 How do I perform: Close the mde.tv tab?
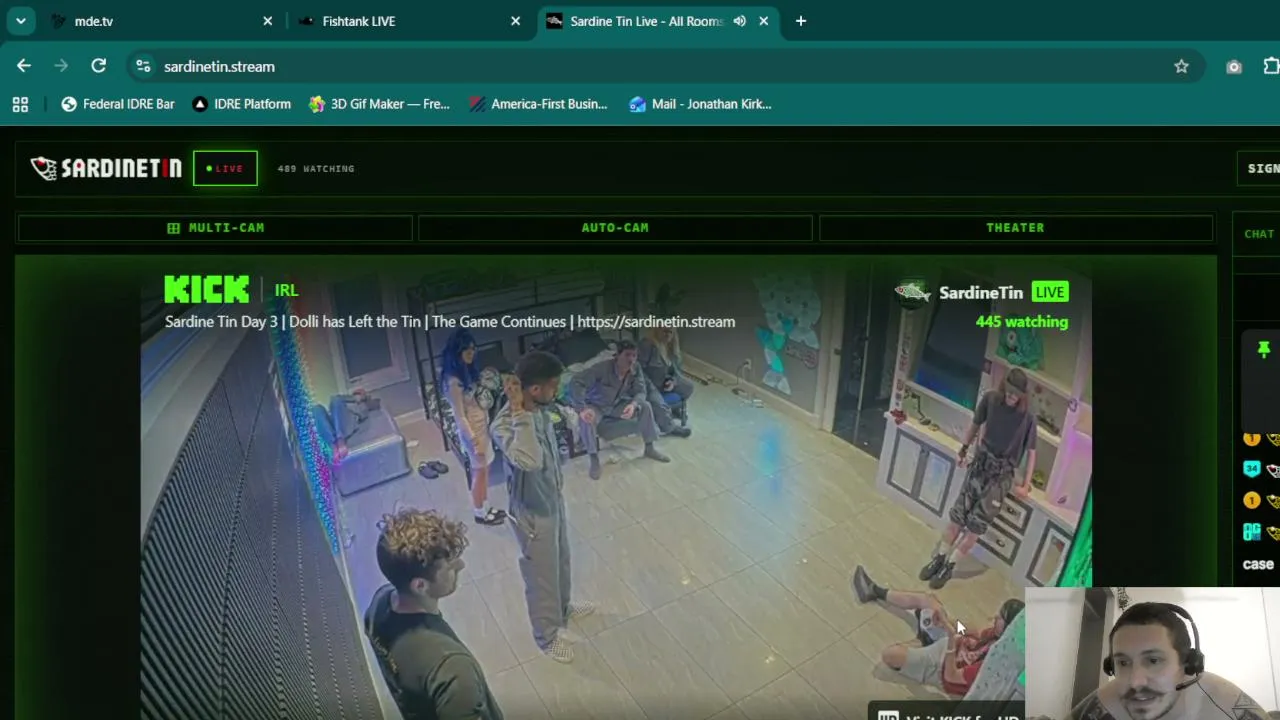(x=267, y=21)
